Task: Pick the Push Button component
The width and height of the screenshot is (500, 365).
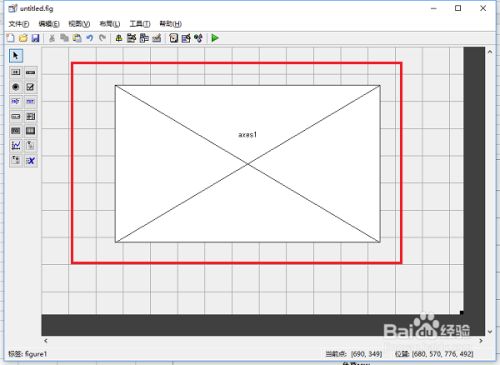Action: coord(16,72)
